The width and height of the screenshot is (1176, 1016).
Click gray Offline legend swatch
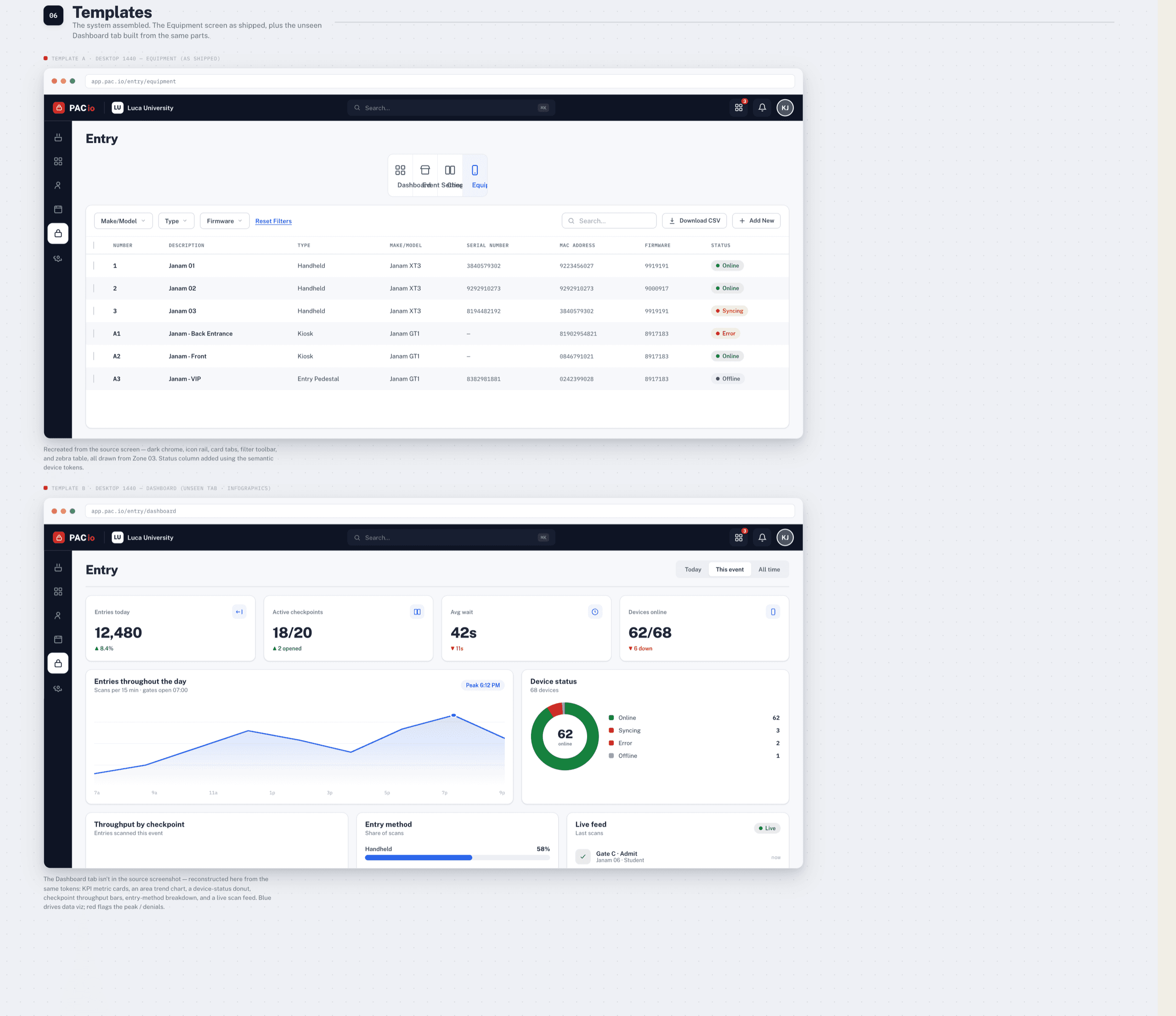click(611, 755)
